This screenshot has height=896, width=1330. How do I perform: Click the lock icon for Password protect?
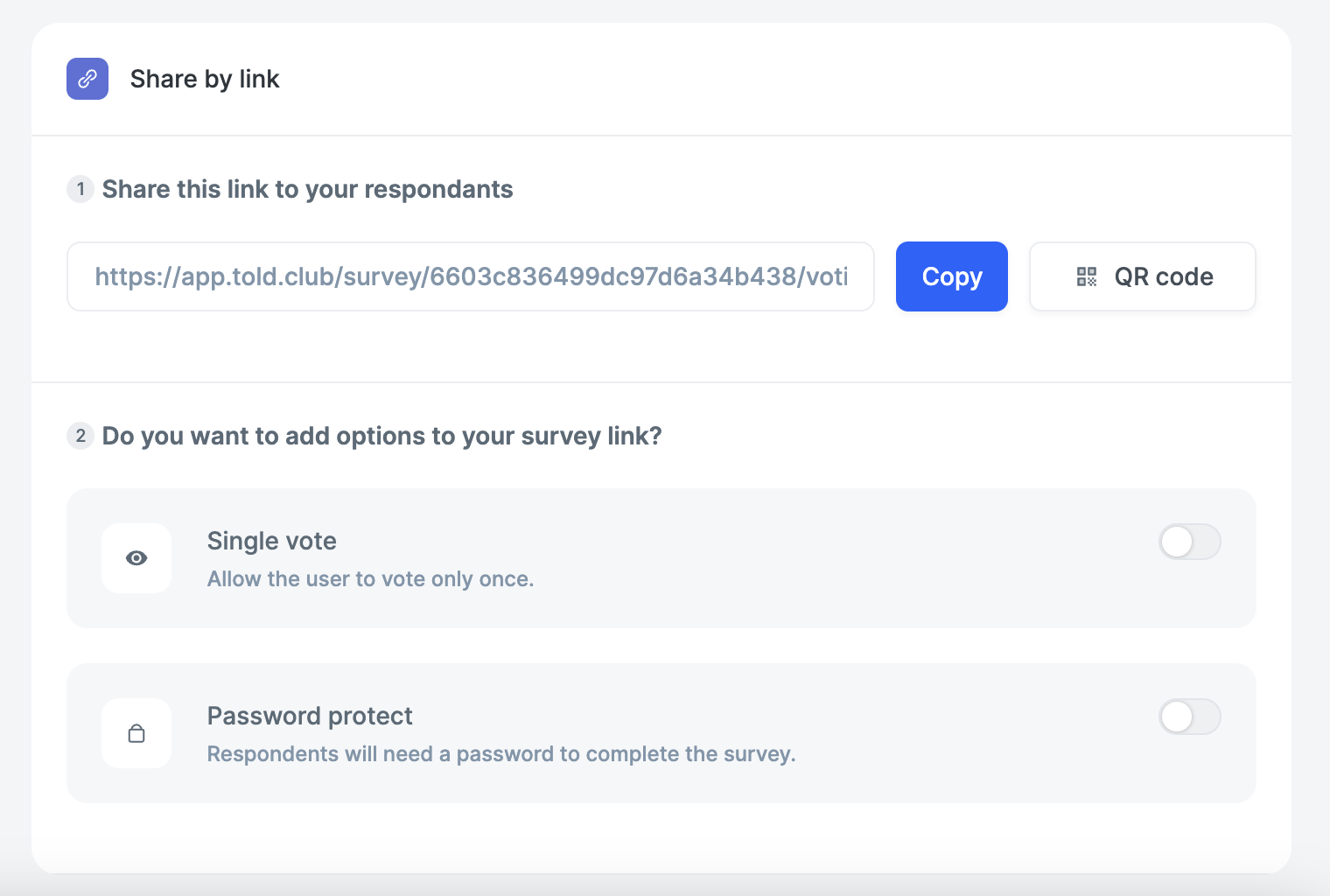coord(136,733)
